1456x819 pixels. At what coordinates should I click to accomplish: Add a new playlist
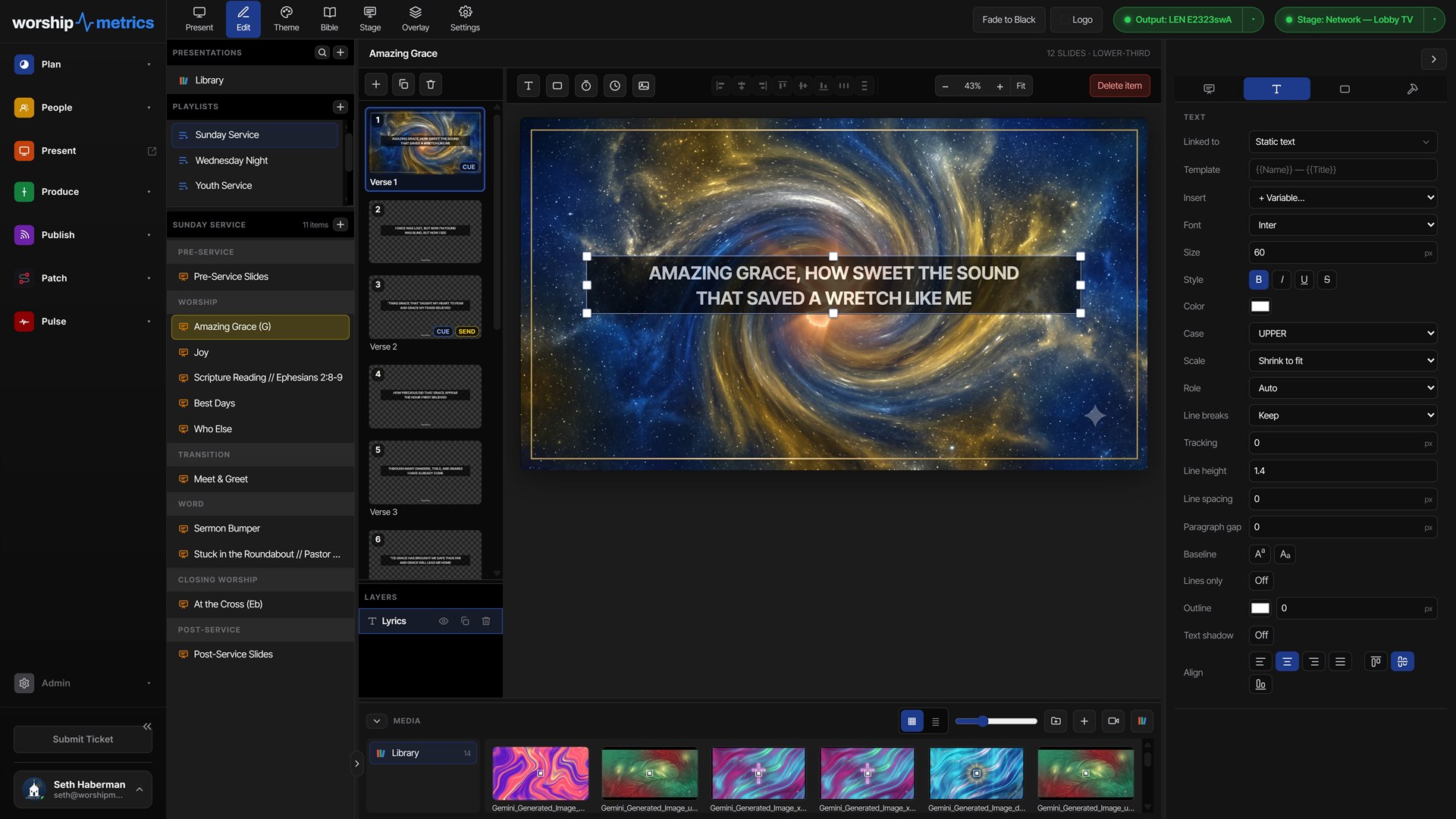point(340,107)
